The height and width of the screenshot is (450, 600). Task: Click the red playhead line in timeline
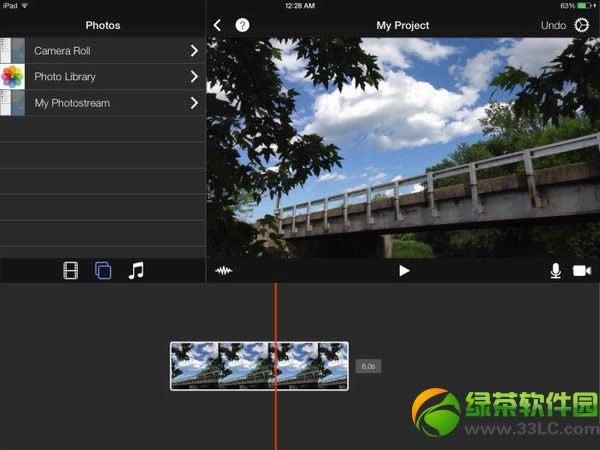[x=275, y=320]
